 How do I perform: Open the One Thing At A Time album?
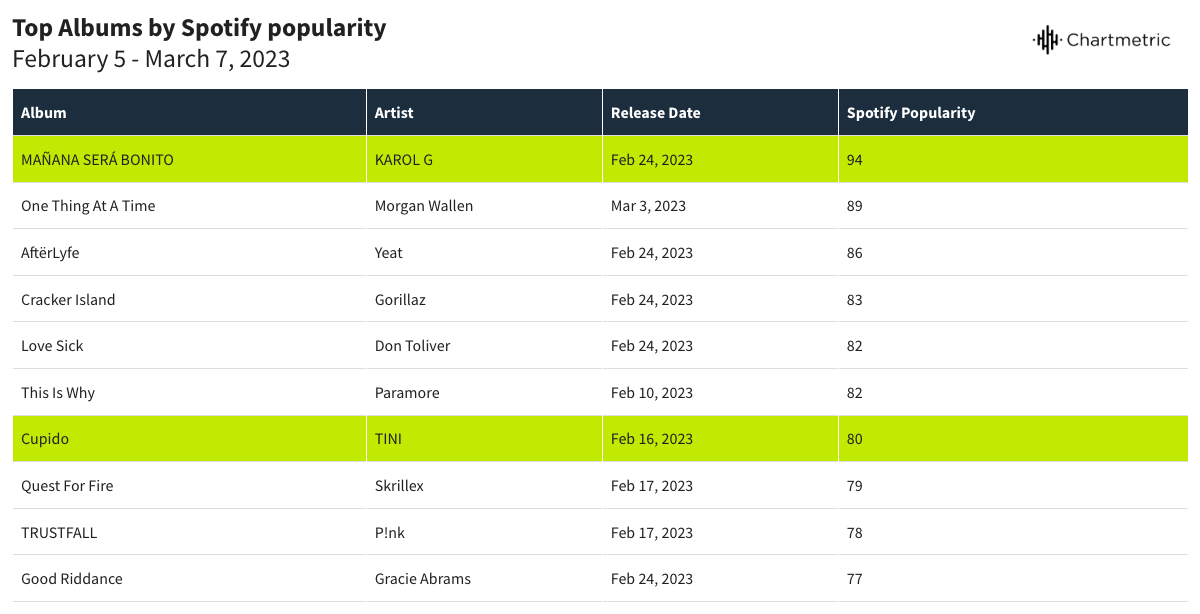click(x=88, y=206)
